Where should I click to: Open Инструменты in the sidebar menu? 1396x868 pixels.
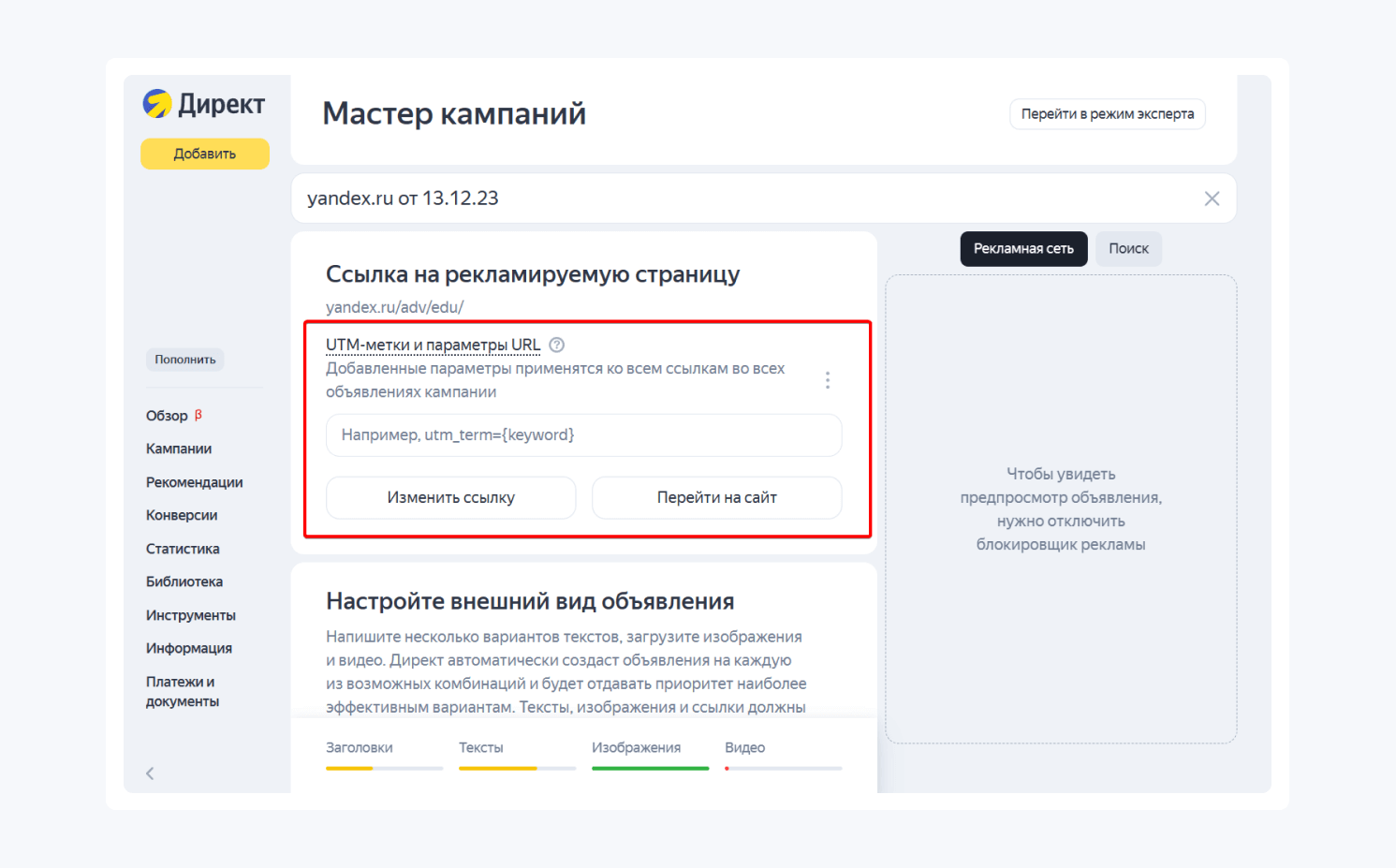(191, 615)
